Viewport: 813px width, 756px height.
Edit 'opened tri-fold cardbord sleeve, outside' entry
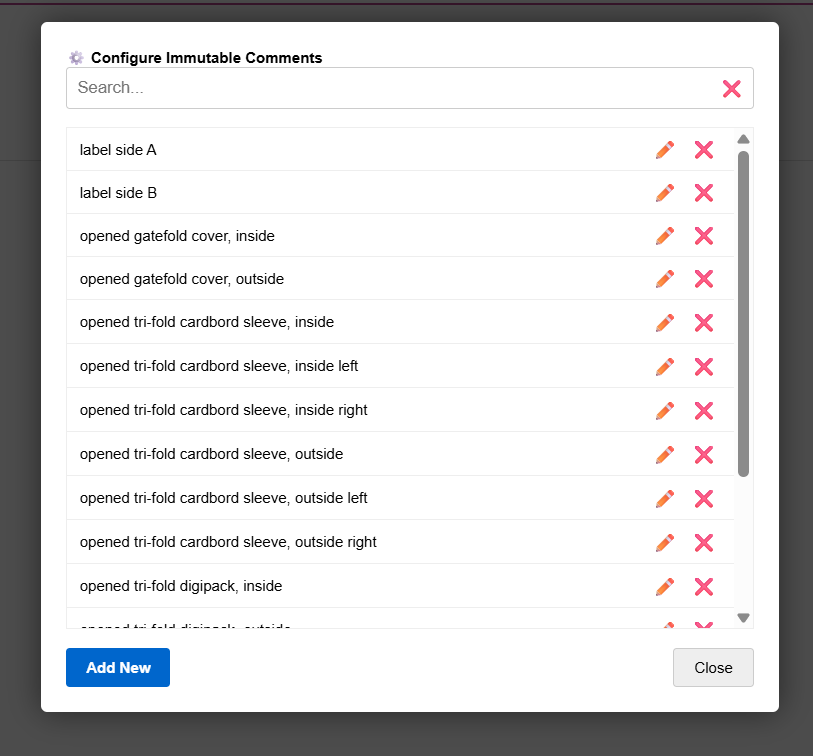(665, 454)
